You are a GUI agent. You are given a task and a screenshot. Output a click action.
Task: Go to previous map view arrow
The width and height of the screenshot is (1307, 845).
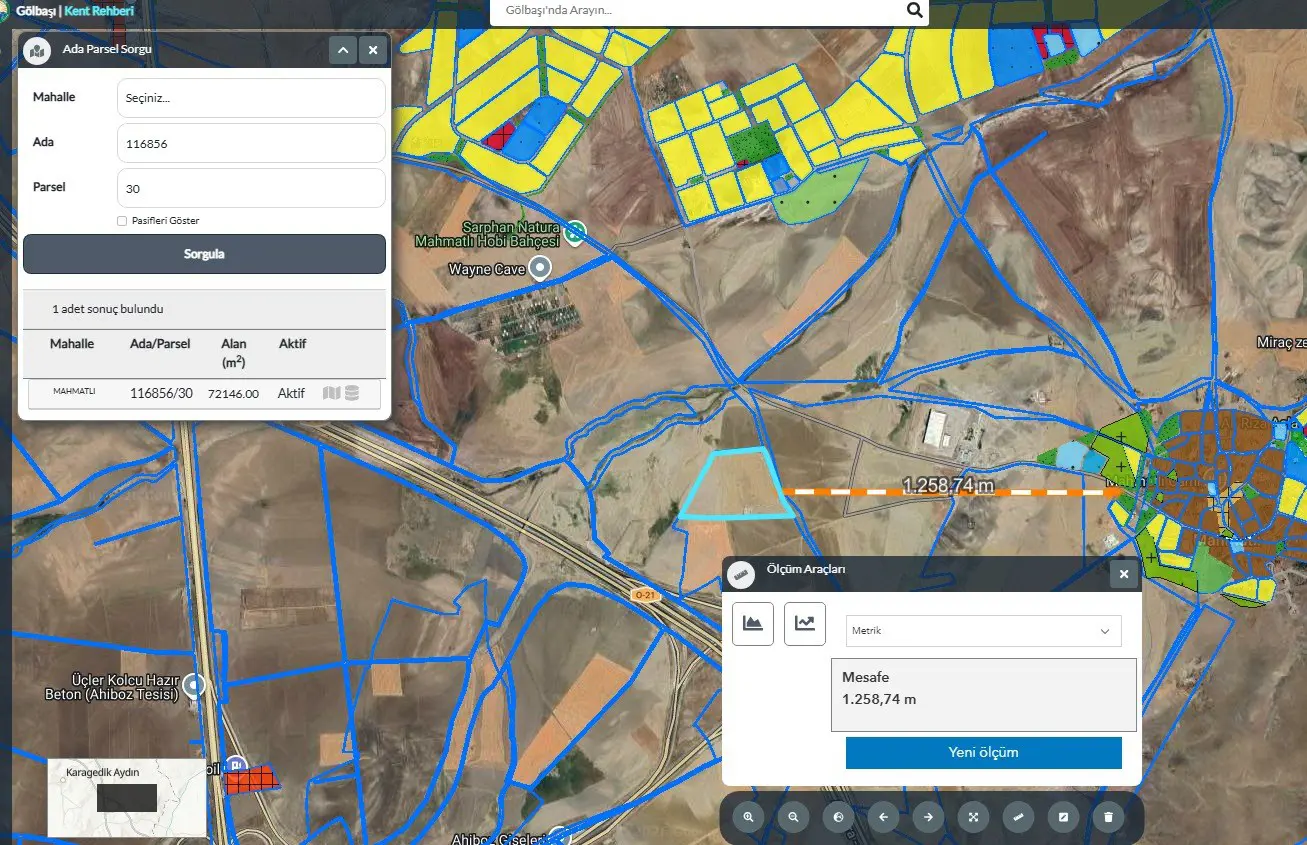(883, 817)
